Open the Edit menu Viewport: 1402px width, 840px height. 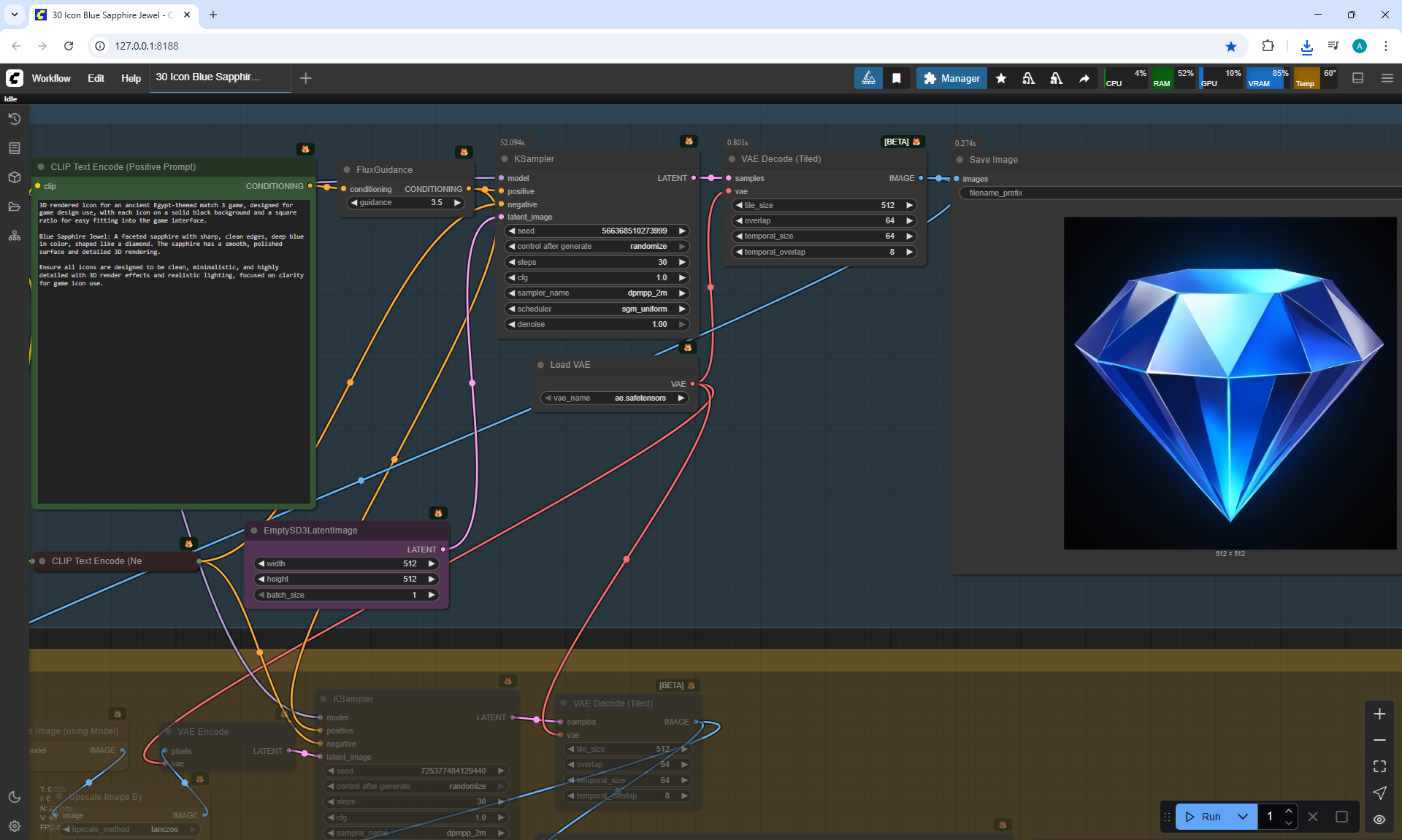point(96,78)
